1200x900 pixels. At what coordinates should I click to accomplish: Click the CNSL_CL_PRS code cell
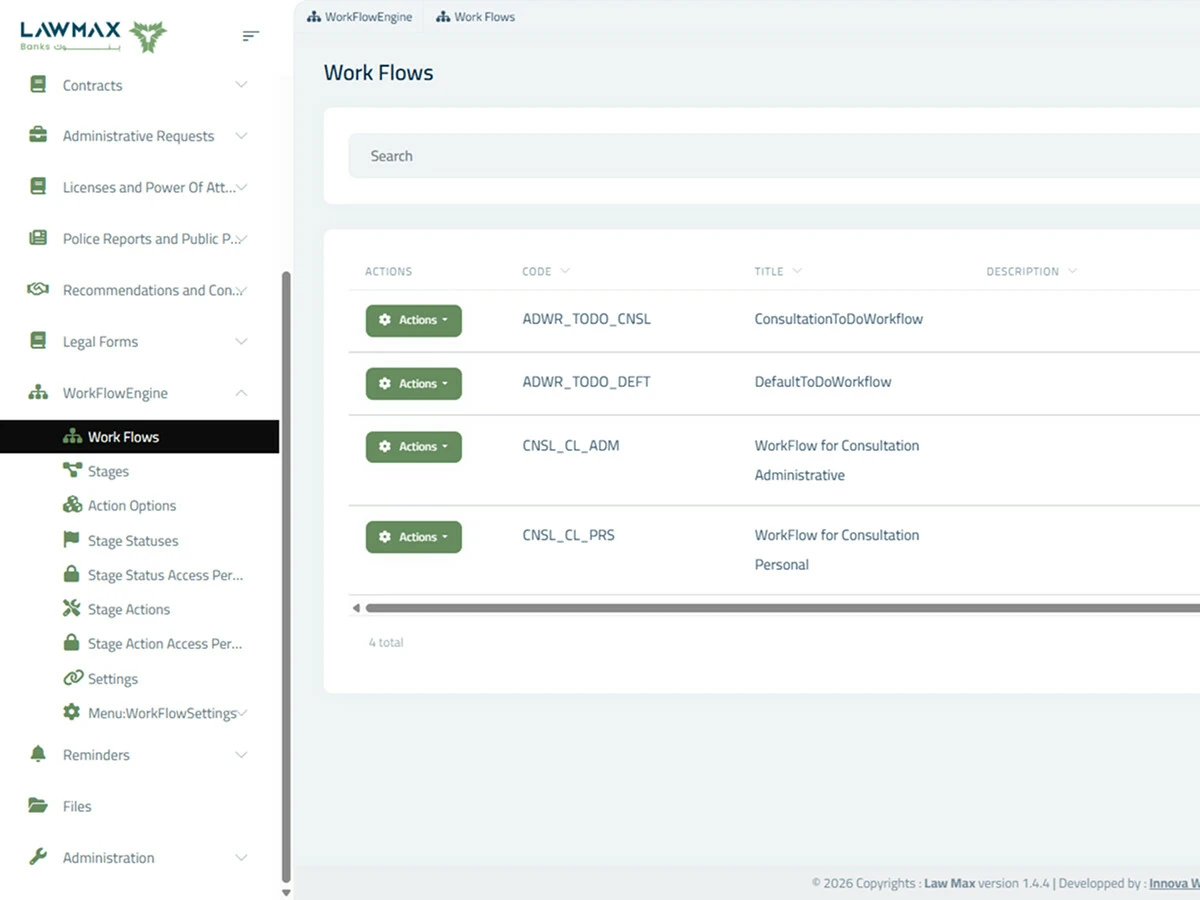pyautogui.click(x=568, y=535)
